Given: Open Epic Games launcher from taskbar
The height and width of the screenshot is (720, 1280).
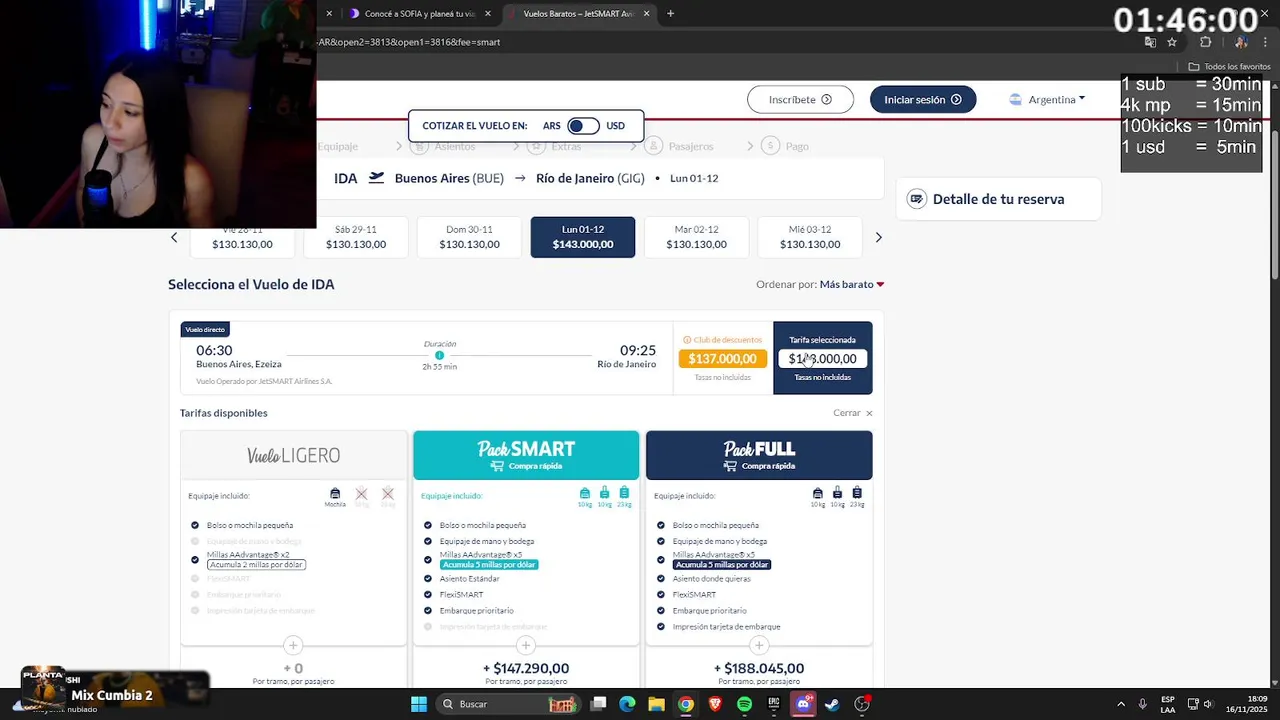Looking at the screenshot, I should pyautogui.click(x=773, y=704).
